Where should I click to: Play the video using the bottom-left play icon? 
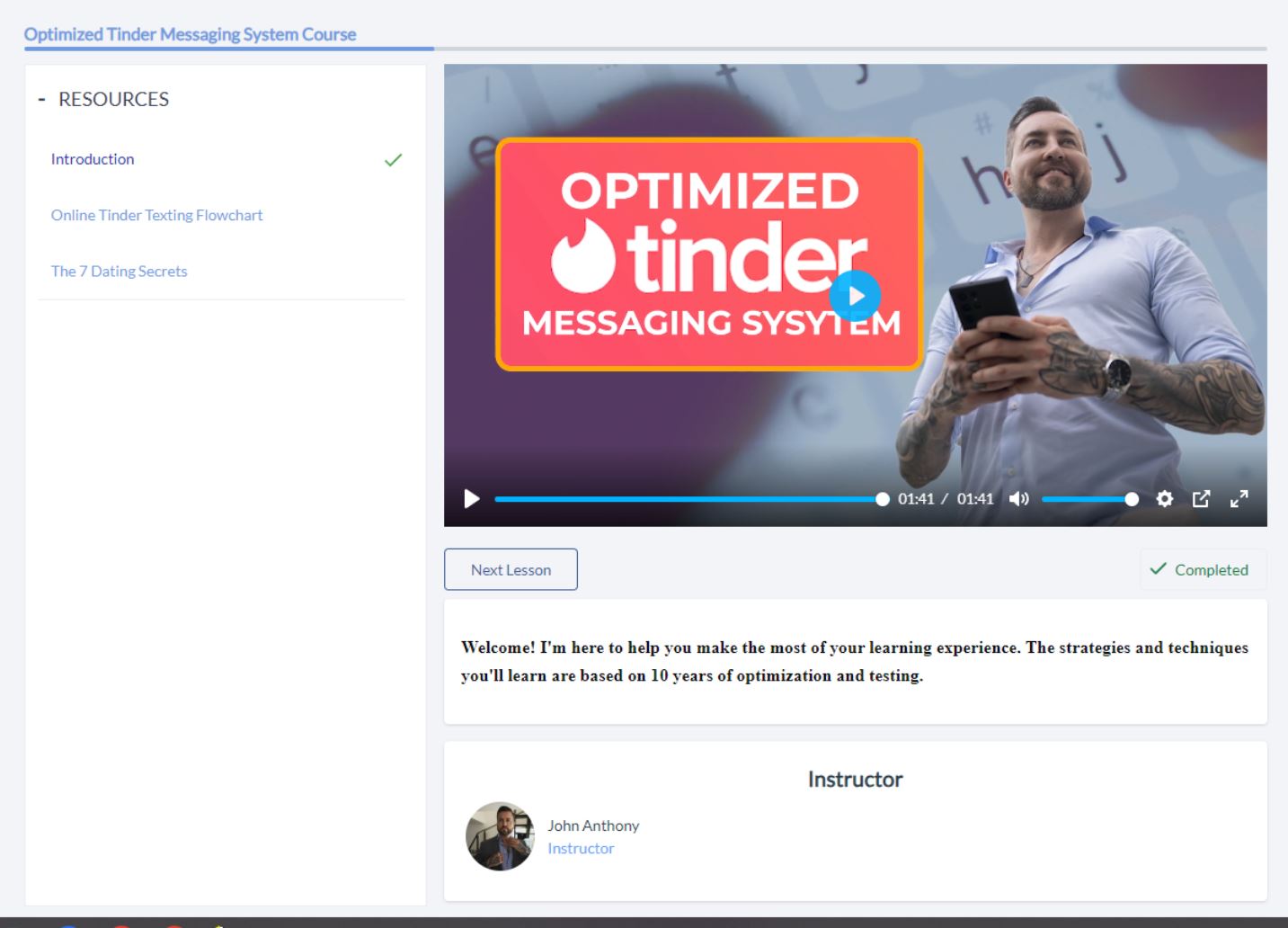[x=471, y=499]
